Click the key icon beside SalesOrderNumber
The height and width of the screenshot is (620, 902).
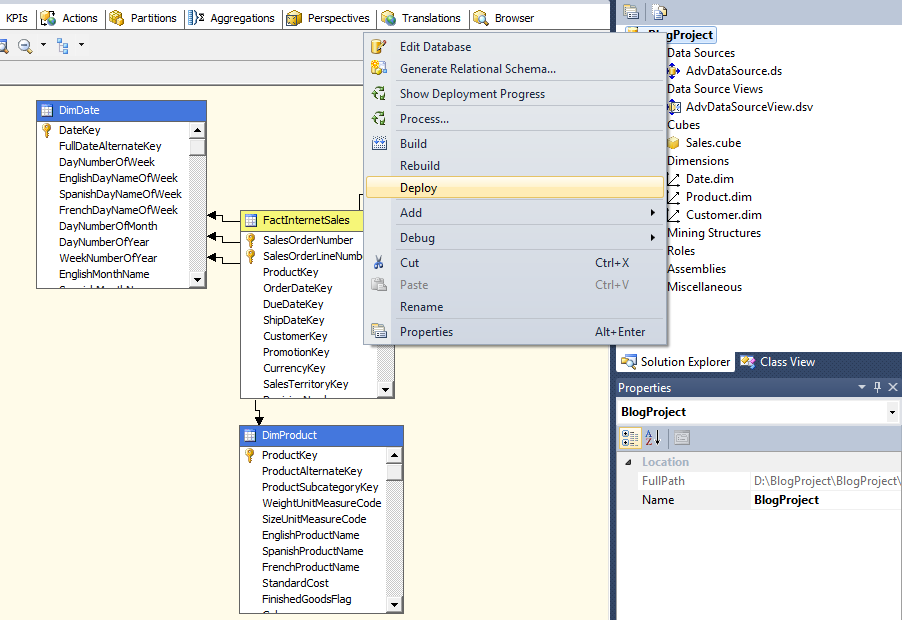[x=251, y=240]
